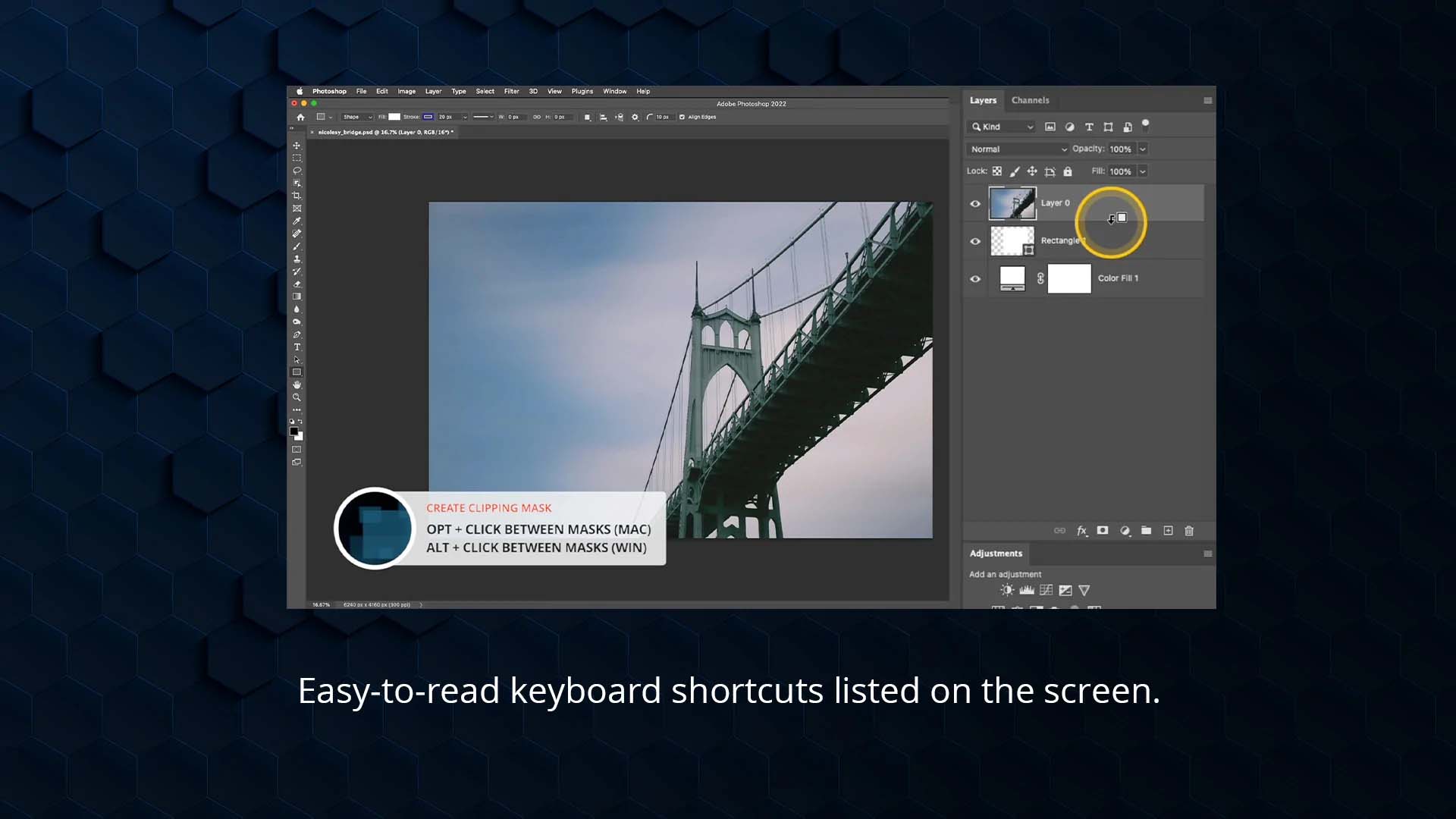Toggle lock all padlock icon
This screenshot has height=819, width=1456.
pos(1068,171)
